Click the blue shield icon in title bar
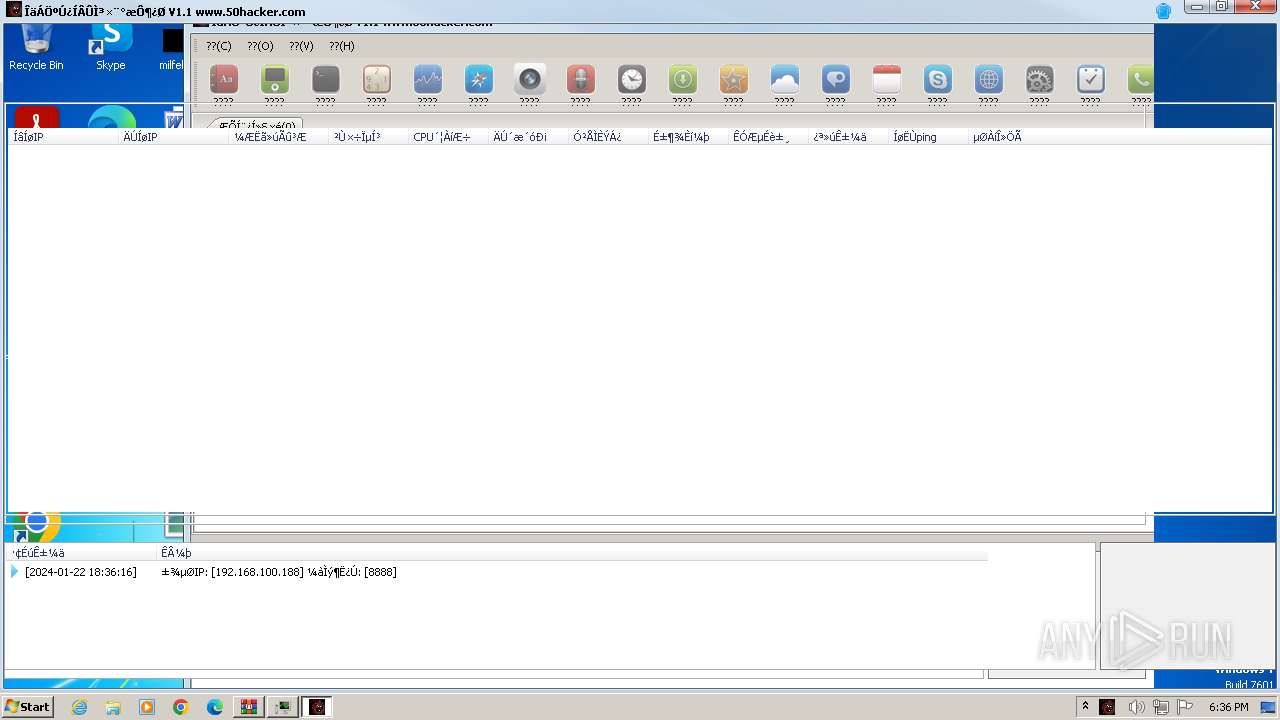Screen dimensions: 1280x720 [x=1163, y=11]
